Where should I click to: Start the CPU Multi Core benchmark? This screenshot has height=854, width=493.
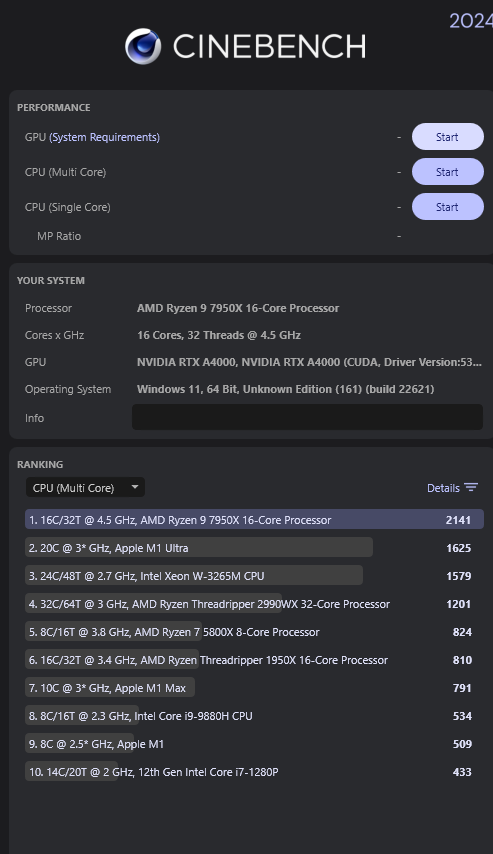(x=447, y=172)
